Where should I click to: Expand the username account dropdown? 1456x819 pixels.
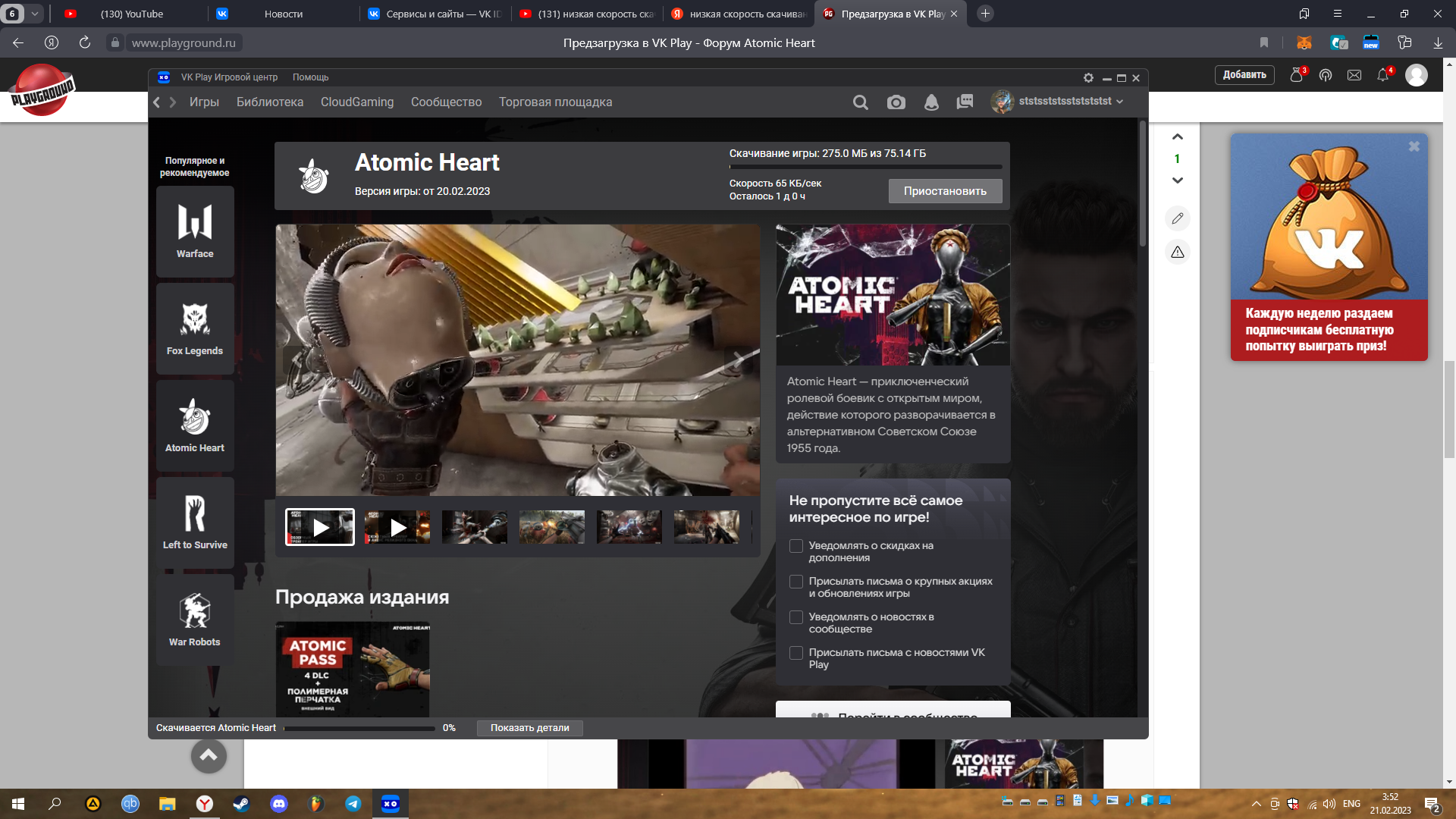[1119, 102]
